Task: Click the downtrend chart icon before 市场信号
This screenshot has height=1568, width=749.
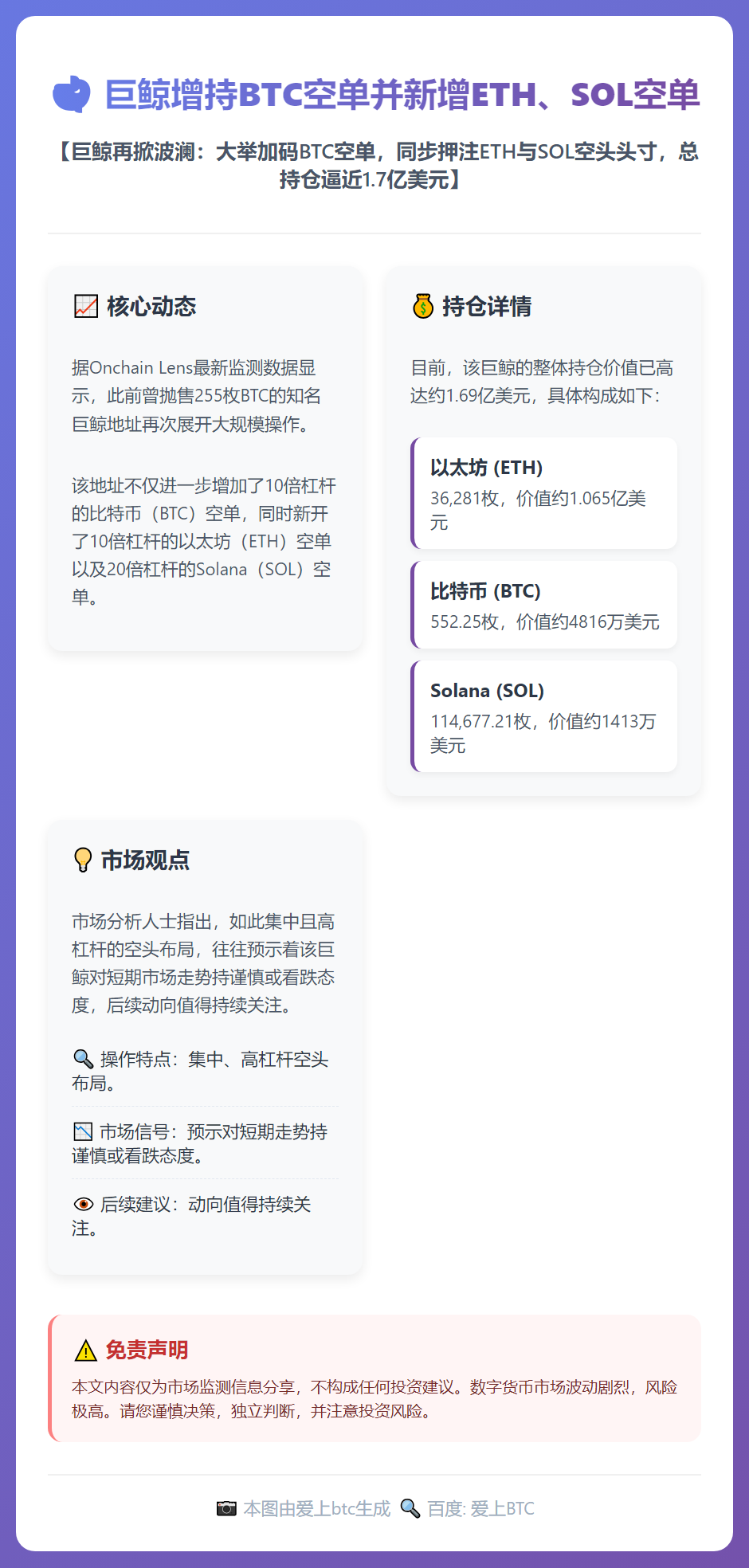Action: 83,1131
